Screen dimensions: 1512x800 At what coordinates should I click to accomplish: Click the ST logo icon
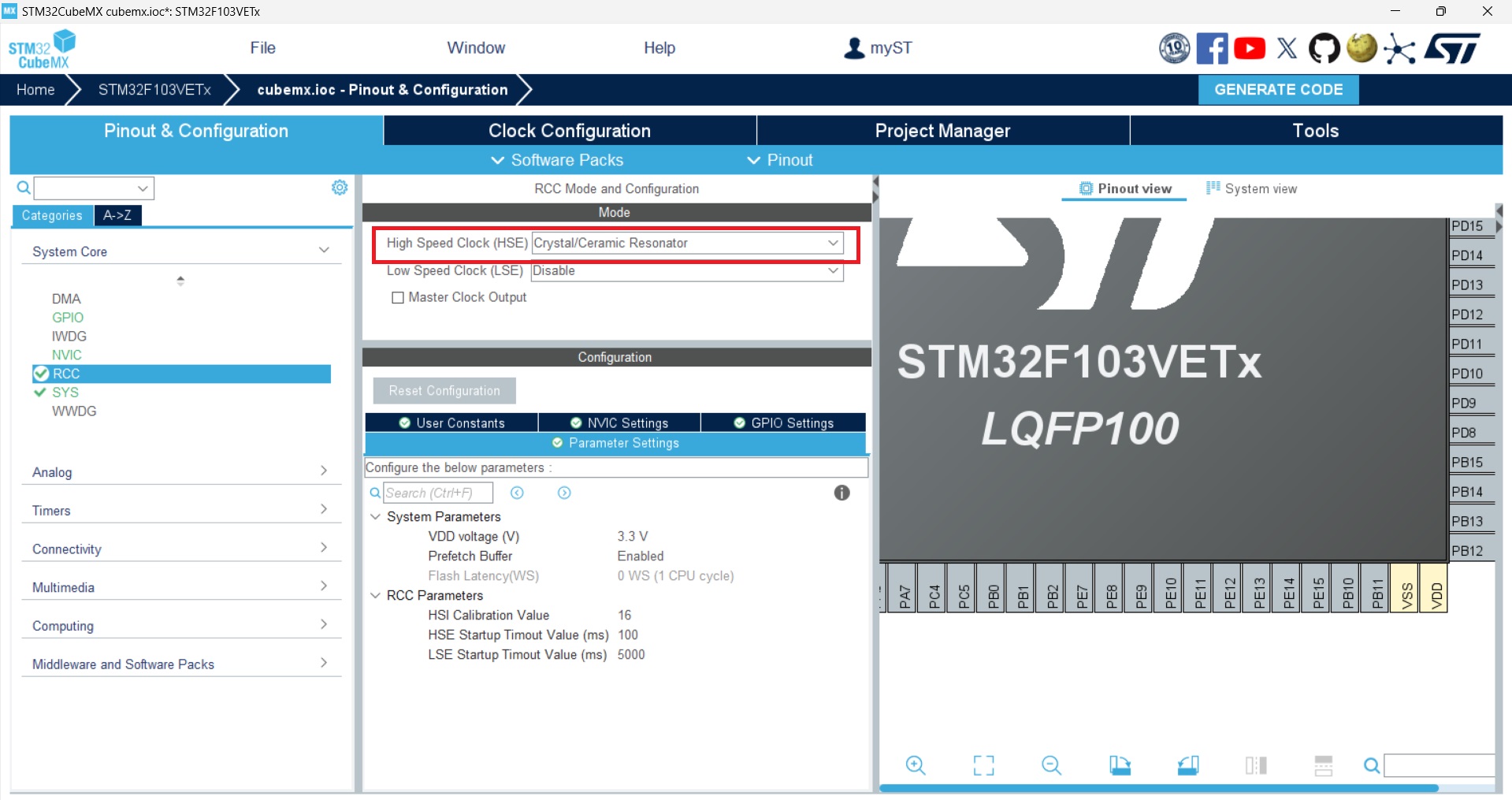[1451, 49]
